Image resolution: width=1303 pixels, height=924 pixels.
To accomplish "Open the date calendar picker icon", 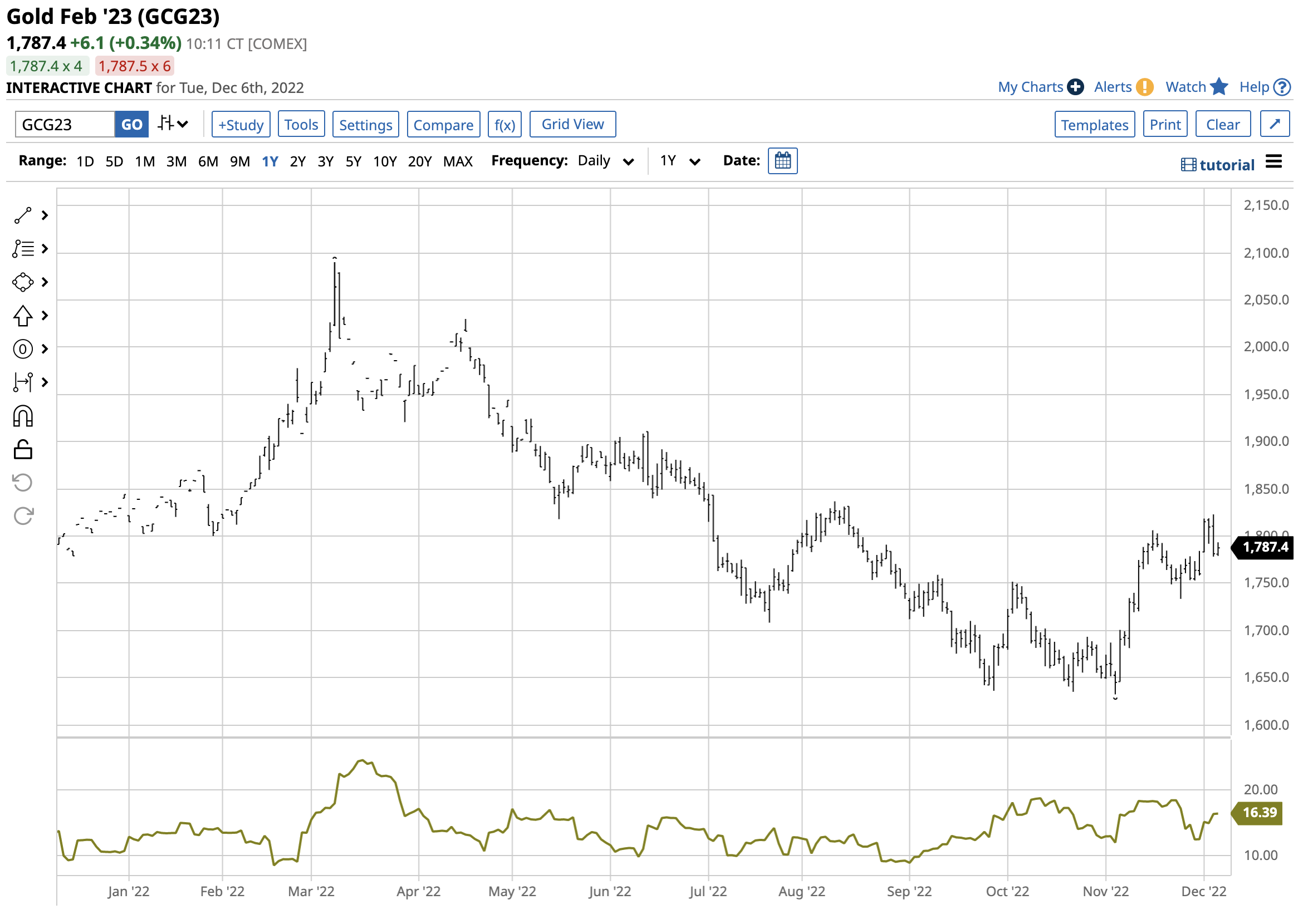I will coord(784,161).
